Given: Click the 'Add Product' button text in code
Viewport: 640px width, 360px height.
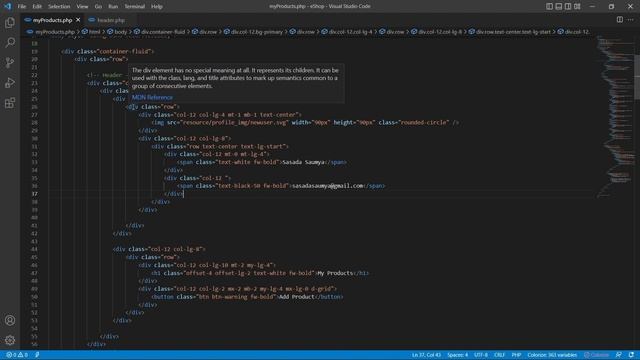Looking at the screenshot, I should click(x=297, y=296).
